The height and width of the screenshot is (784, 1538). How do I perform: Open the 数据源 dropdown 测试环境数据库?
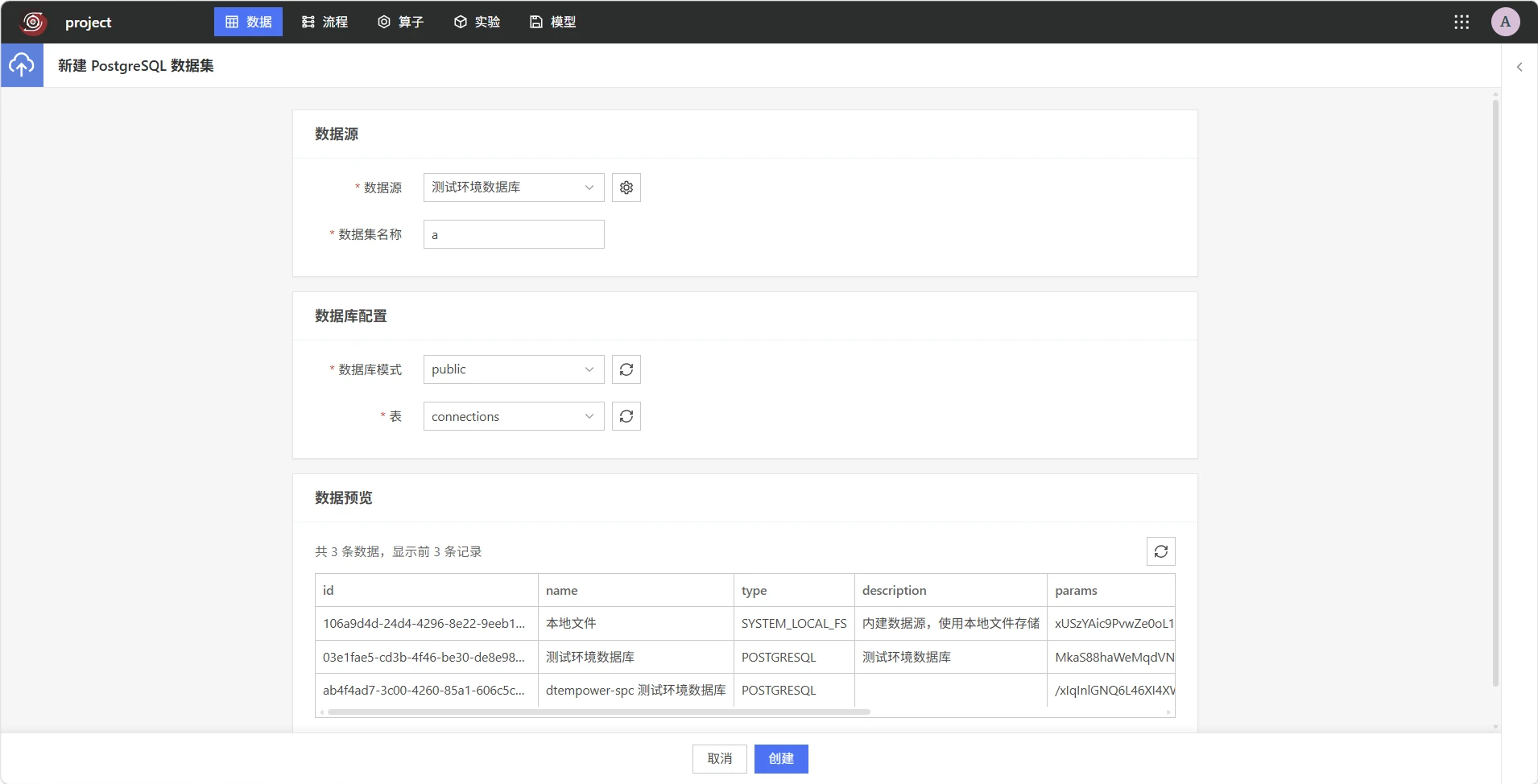click(x=514, y=188)
